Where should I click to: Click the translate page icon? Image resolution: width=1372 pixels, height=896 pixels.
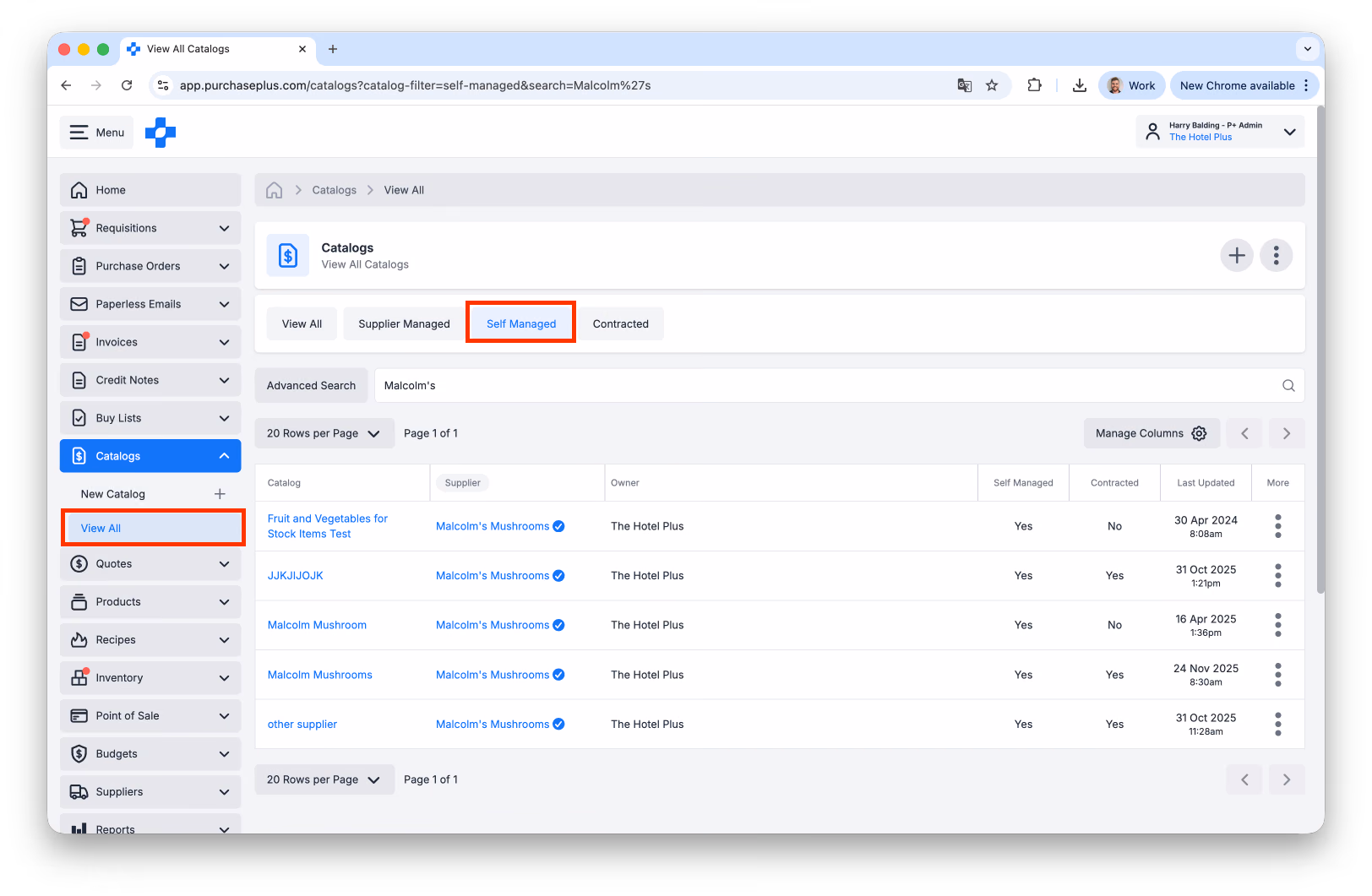pos(964,85)
